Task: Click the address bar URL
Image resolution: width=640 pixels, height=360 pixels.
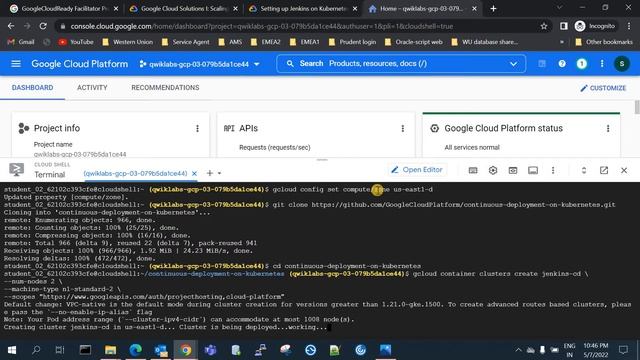Action: click(x=262, y=26)
